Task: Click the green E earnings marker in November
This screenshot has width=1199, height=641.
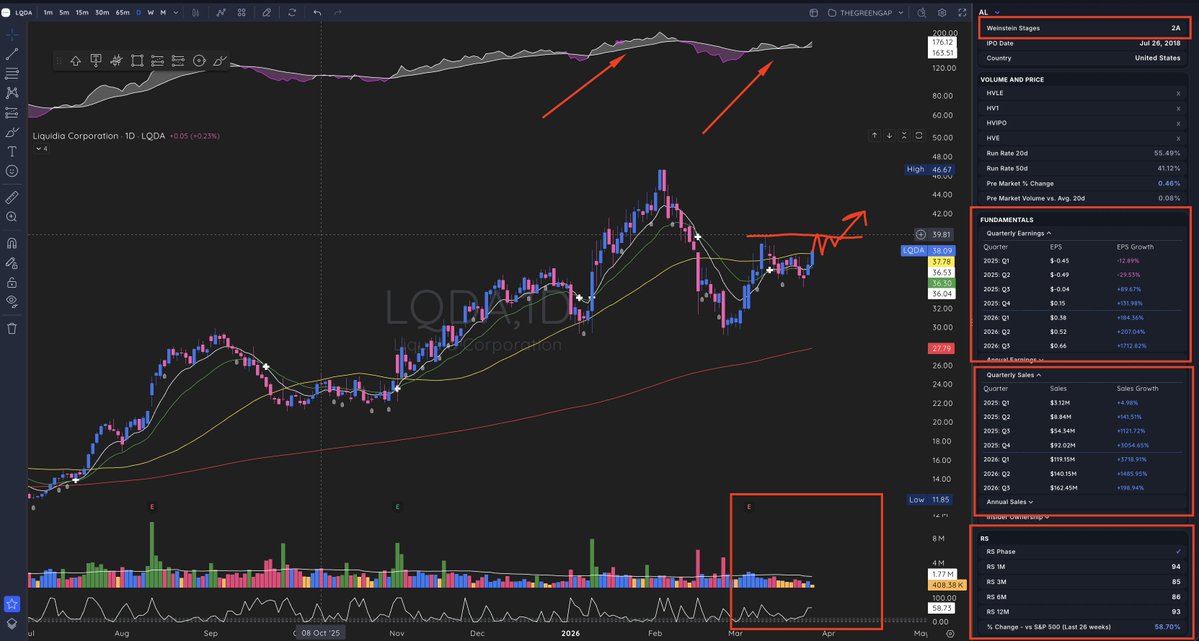Action: 397,506
